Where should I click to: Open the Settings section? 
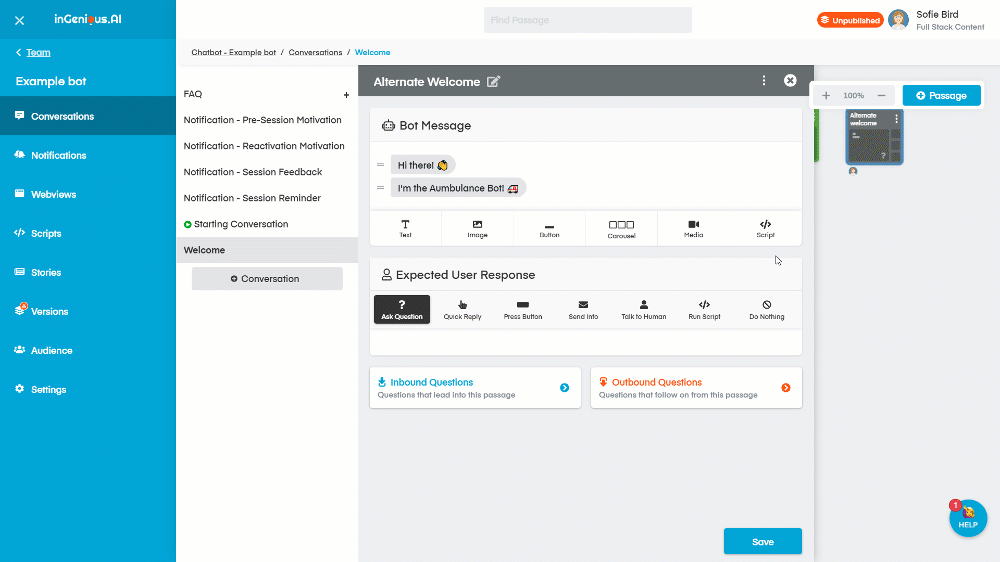(x=88, y=389)
